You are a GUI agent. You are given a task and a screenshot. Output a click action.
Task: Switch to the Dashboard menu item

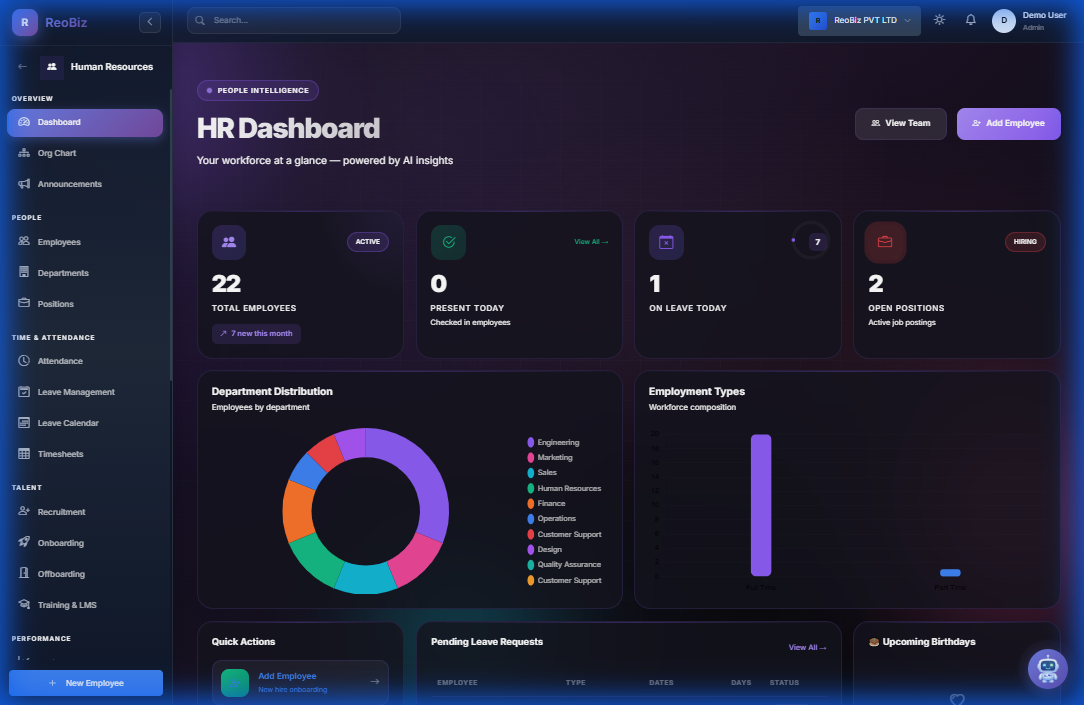pos(60,122)
